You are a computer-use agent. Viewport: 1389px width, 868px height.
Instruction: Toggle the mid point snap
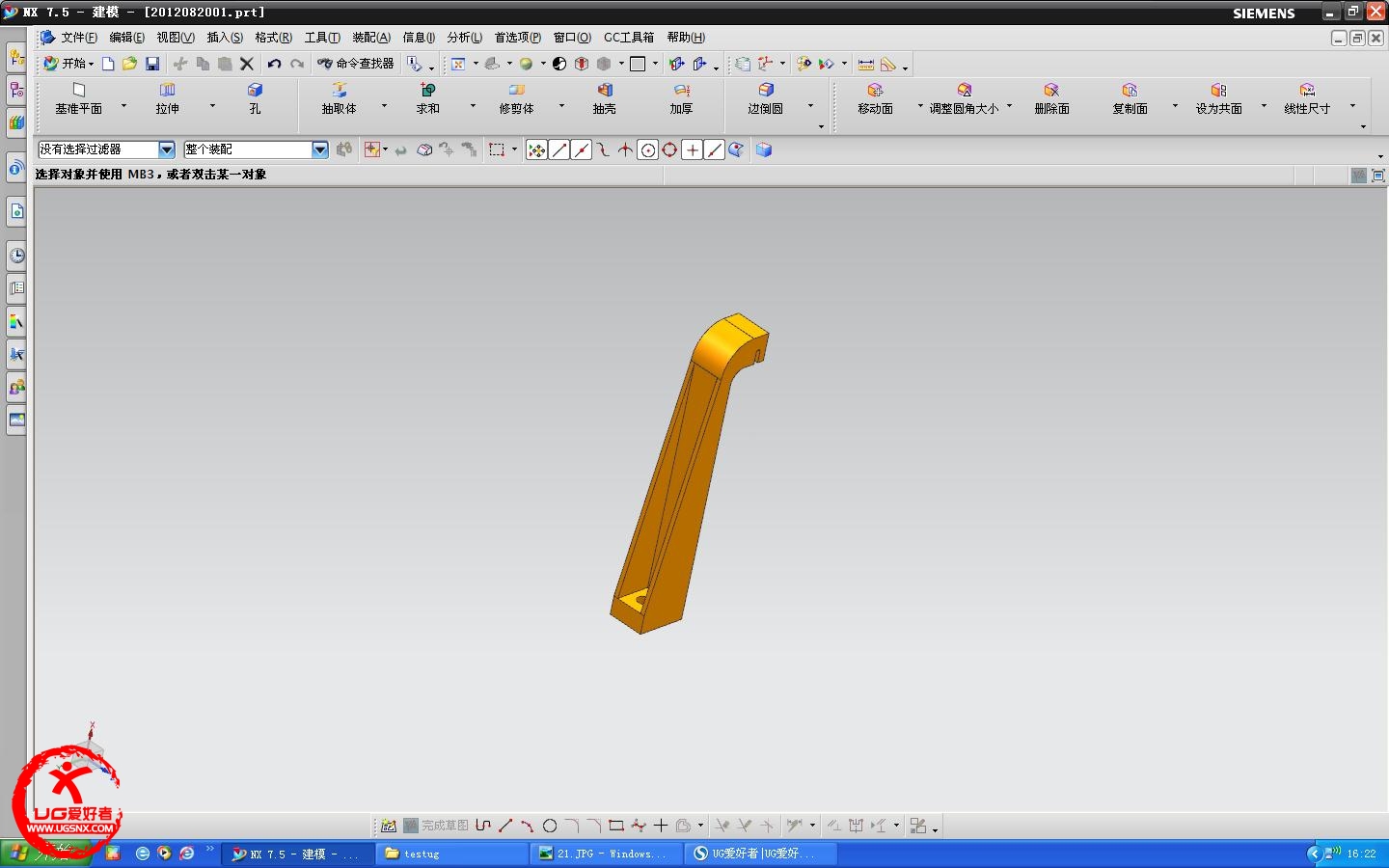tap(582, 149)
